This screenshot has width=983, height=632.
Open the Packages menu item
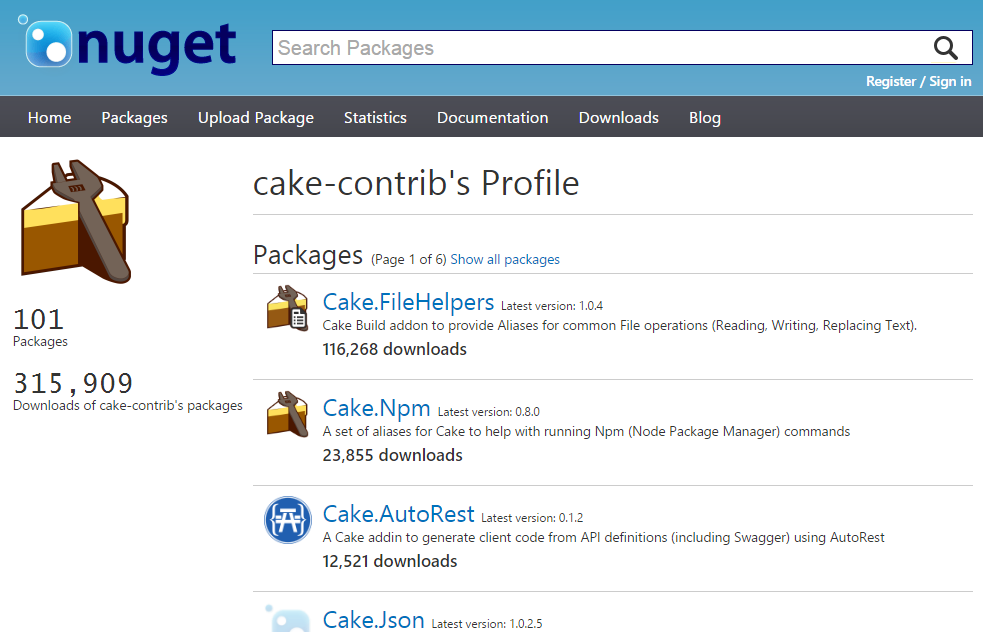coord(134,117)
